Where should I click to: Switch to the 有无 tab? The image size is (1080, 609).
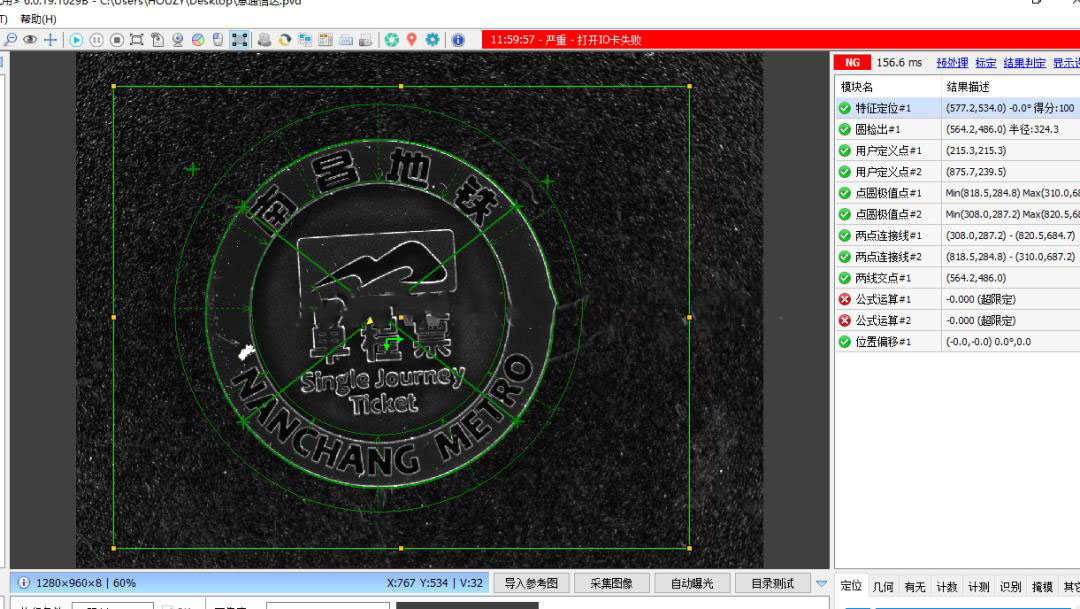[x=915, y=586]
